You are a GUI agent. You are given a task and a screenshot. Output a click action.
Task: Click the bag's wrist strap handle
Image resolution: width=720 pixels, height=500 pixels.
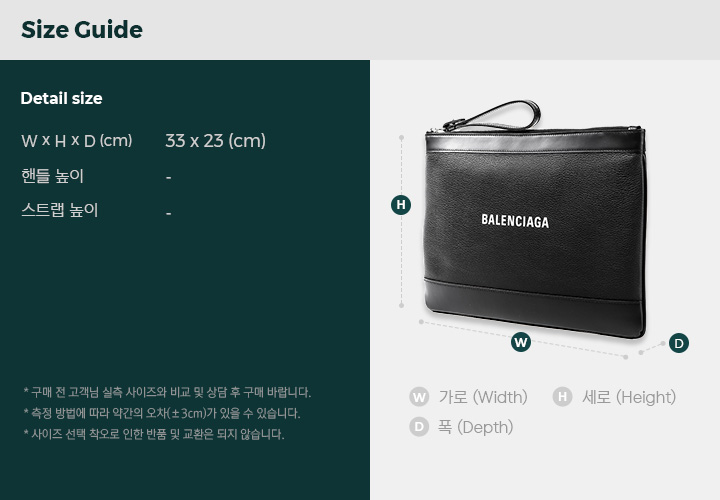pyautogui.click(x=492, y=116)
